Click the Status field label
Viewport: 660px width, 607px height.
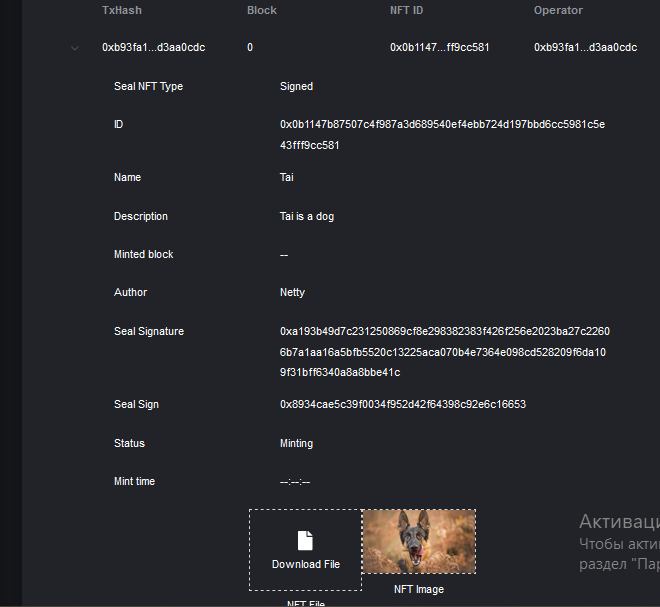tap(129, 443)
